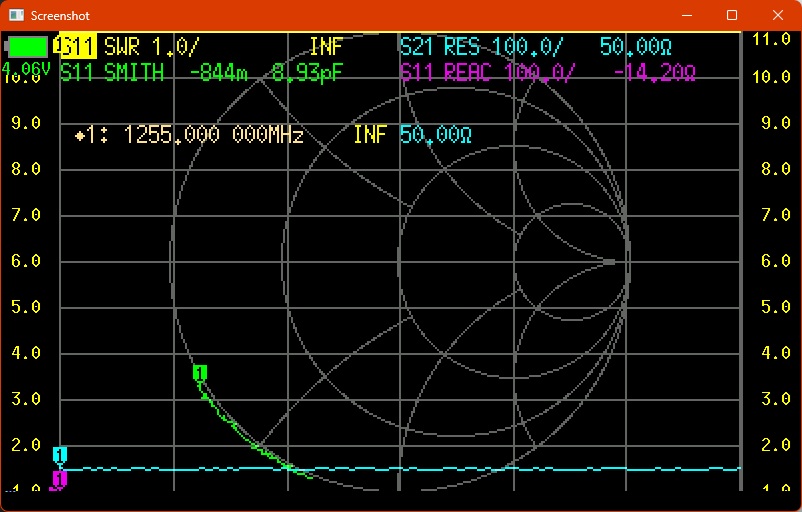This screenshot has height=512, width=802.
Task: Click the yellow-highlighted S11 trace badge
Action: pyautogui.click(x=76, y=46)
